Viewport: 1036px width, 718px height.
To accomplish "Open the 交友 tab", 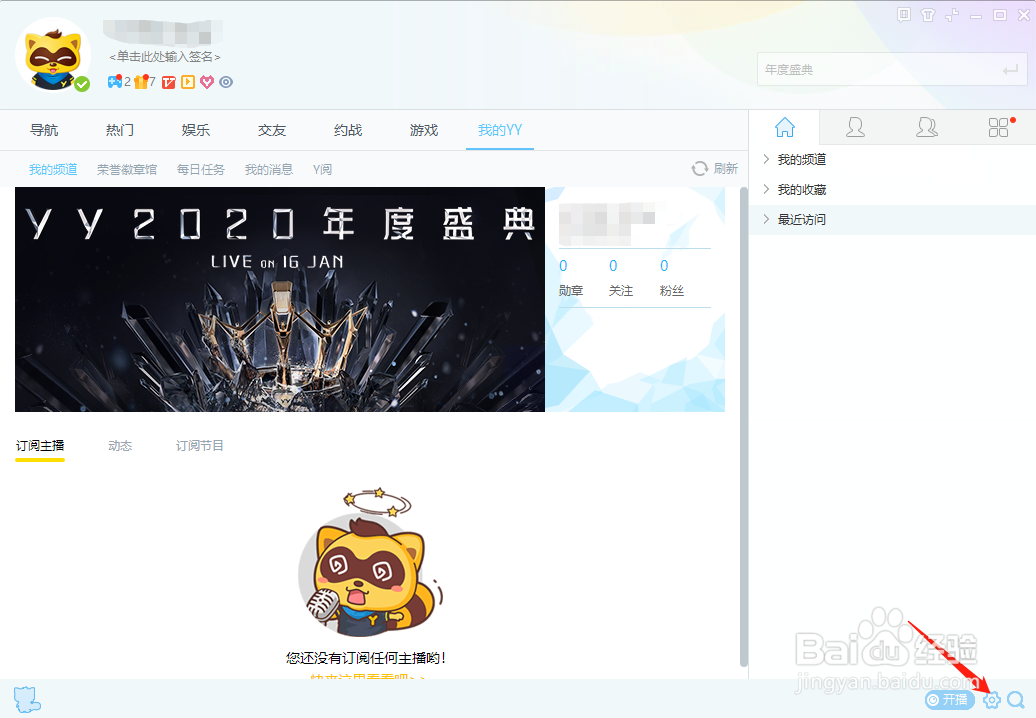I will click(272, 130).
